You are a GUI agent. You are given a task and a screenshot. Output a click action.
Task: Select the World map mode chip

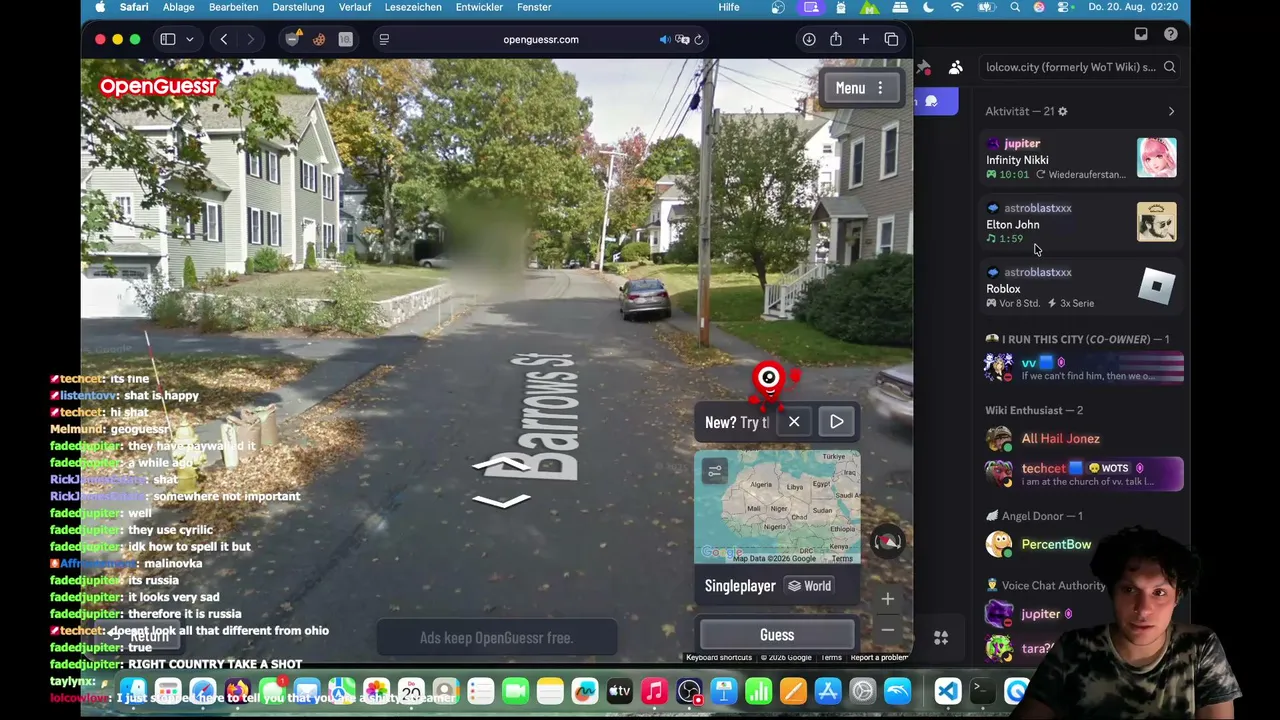(810, 586)
